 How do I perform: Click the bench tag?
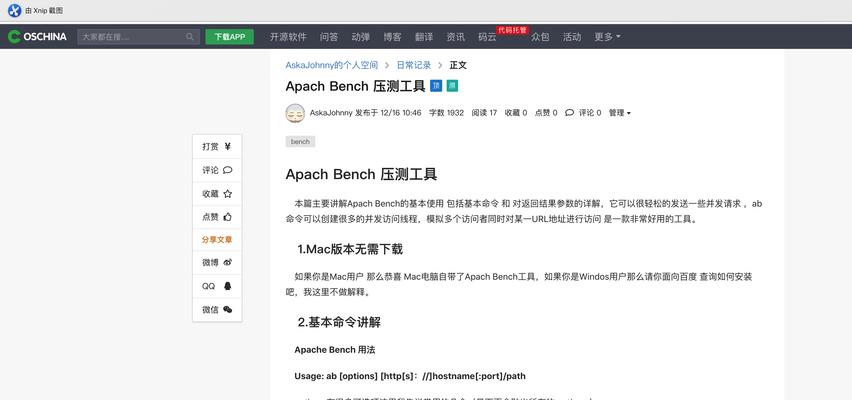point(300,142)
